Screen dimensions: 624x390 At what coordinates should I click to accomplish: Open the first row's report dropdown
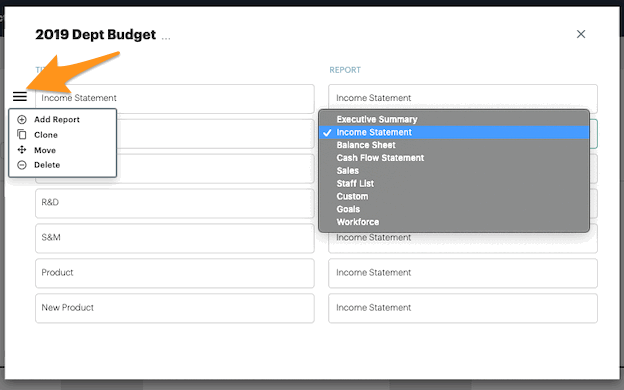coord(463,98)
